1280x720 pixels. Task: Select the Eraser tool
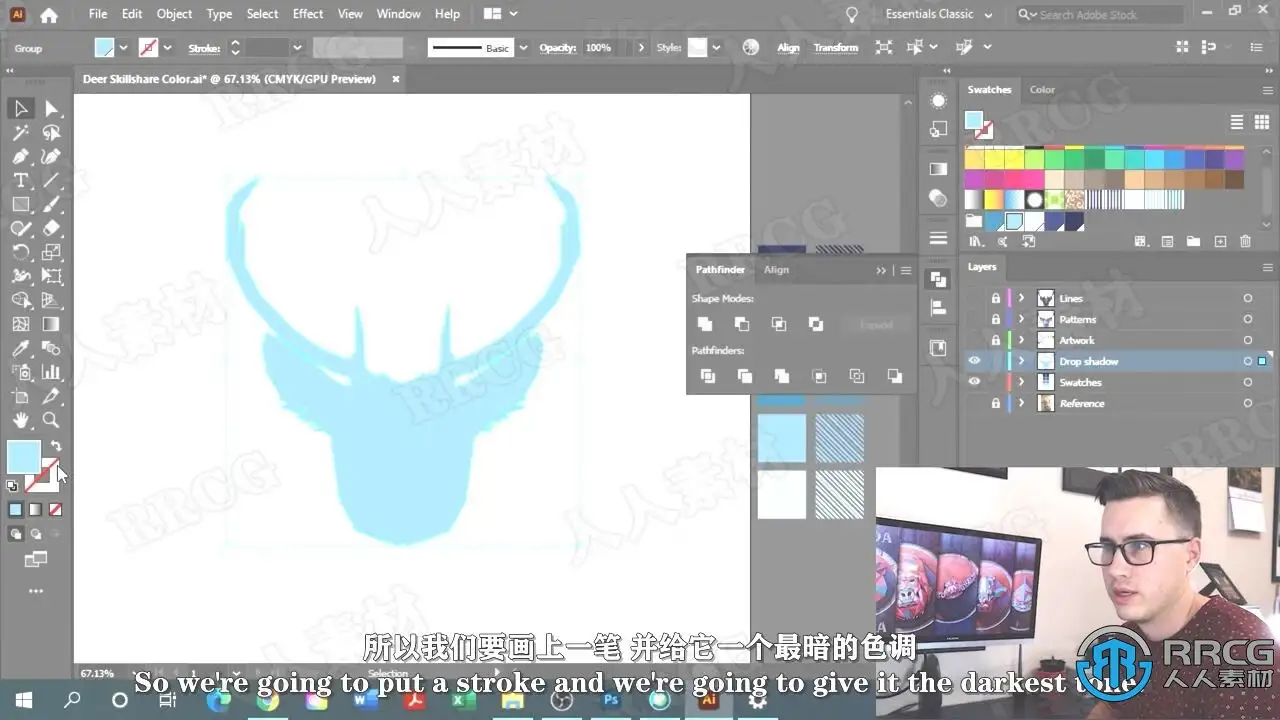pyautogui.click(x=52, y=228)
